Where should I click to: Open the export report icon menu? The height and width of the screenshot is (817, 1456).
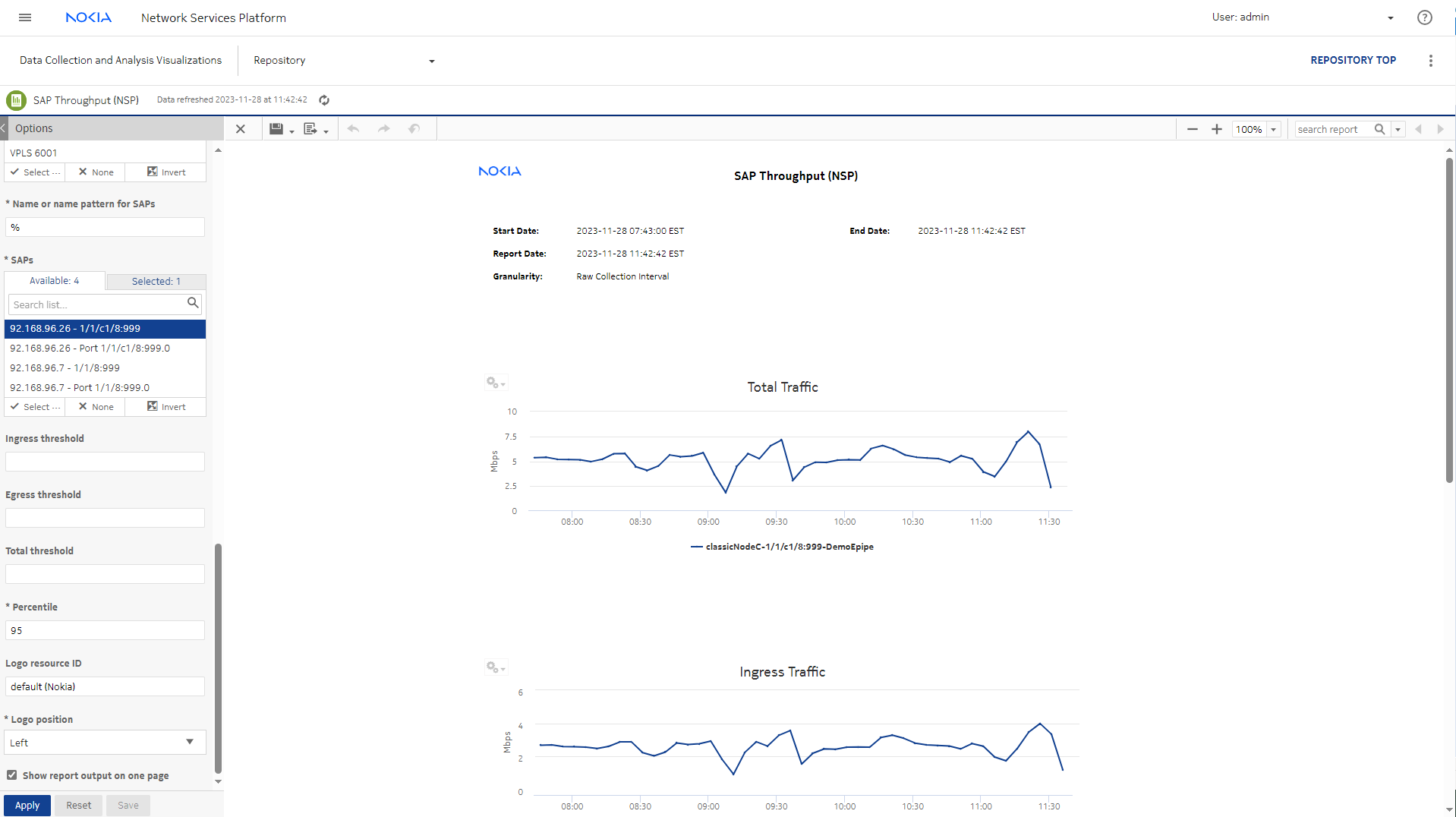(310, 129)
